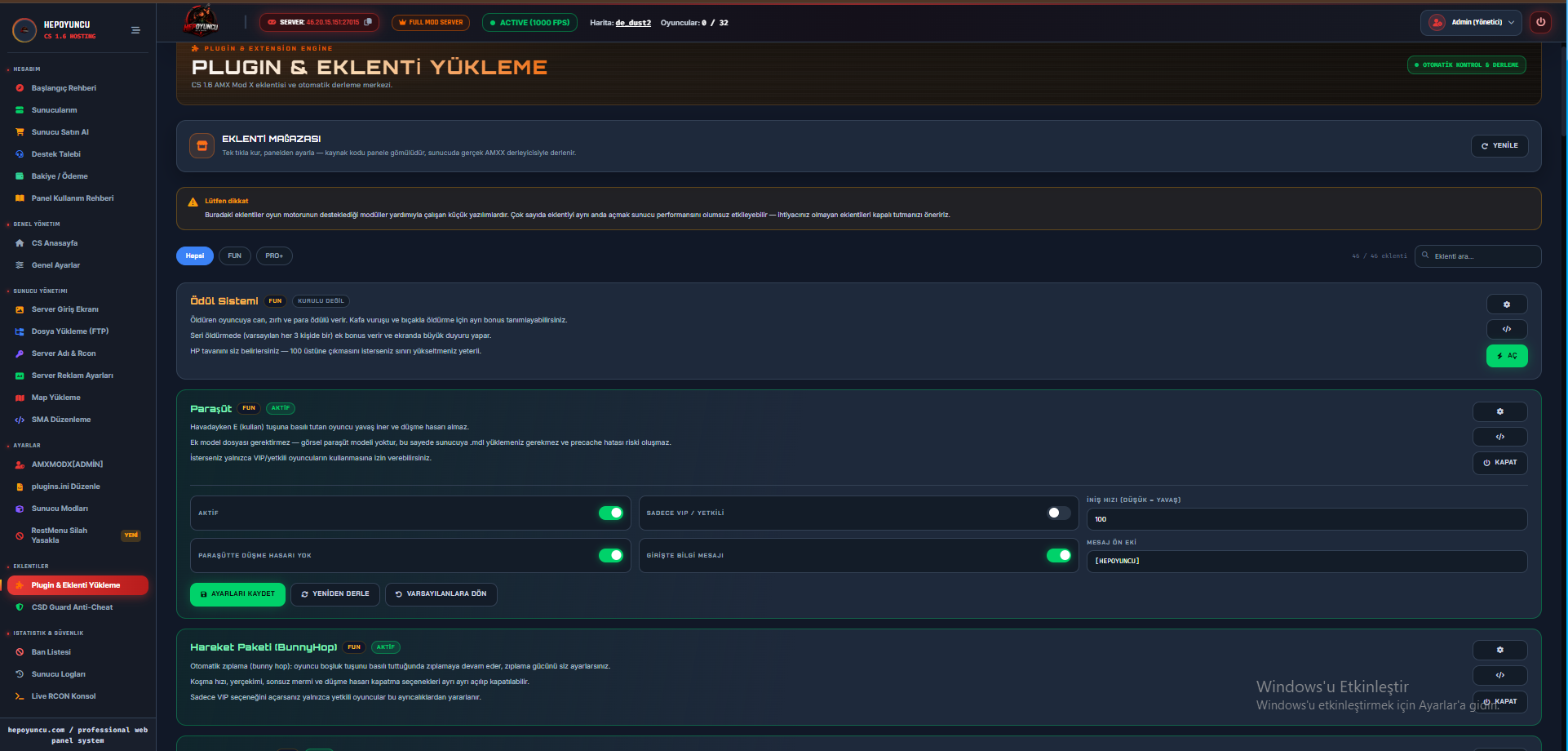Collapse sidebar with hamburger menu icon

[x=135, y=30]
